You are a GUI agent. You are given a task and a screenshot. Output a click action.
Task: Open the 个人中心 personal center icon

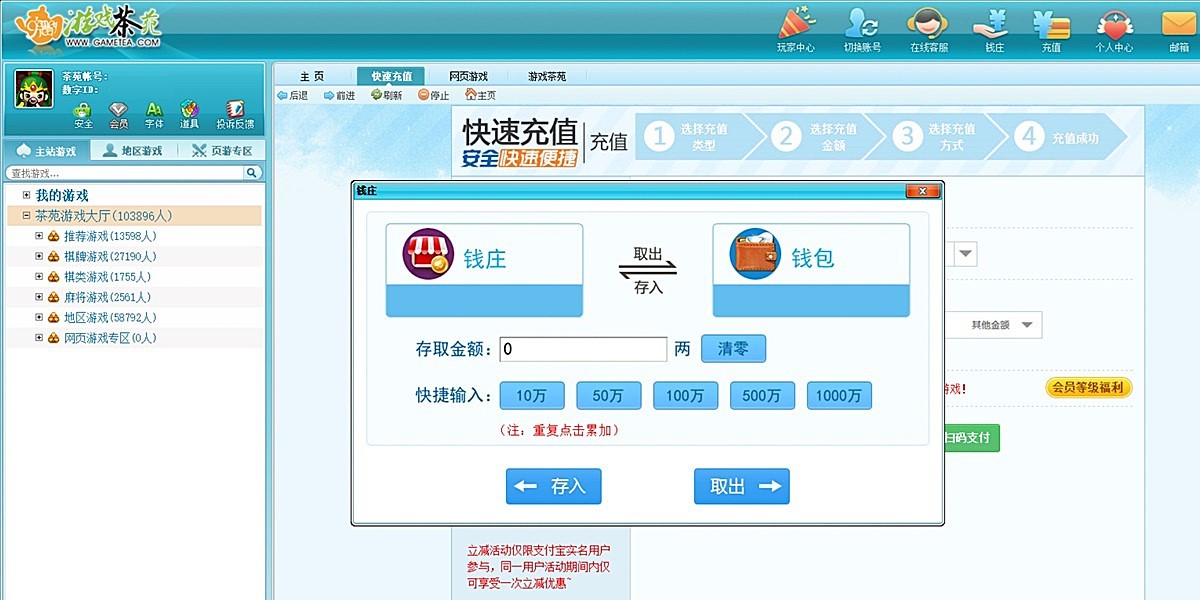point(1113,28)
